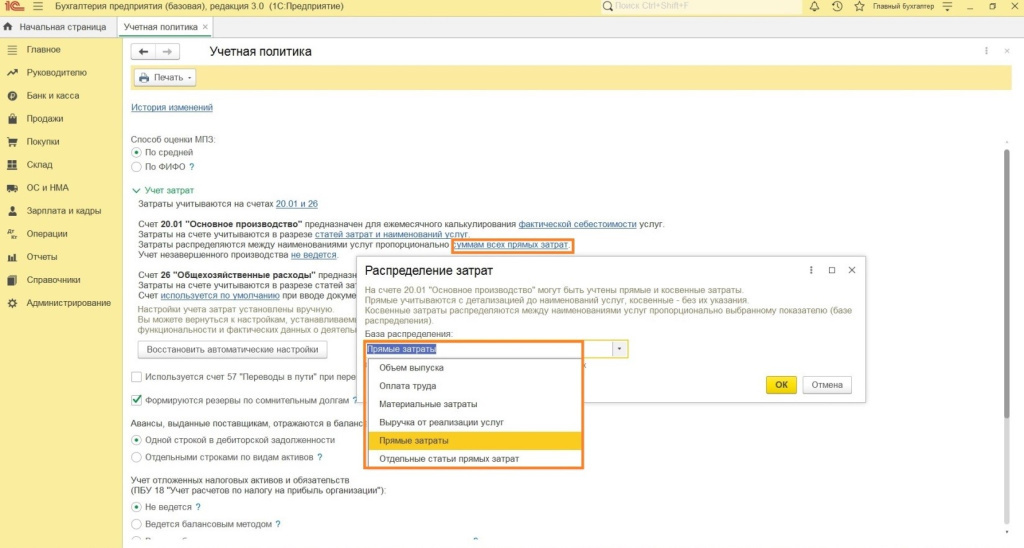This screenshot has width=1024, height=548.
Task: Click the 'База распределения' dropdown arrow
Action: coord(620,349)
